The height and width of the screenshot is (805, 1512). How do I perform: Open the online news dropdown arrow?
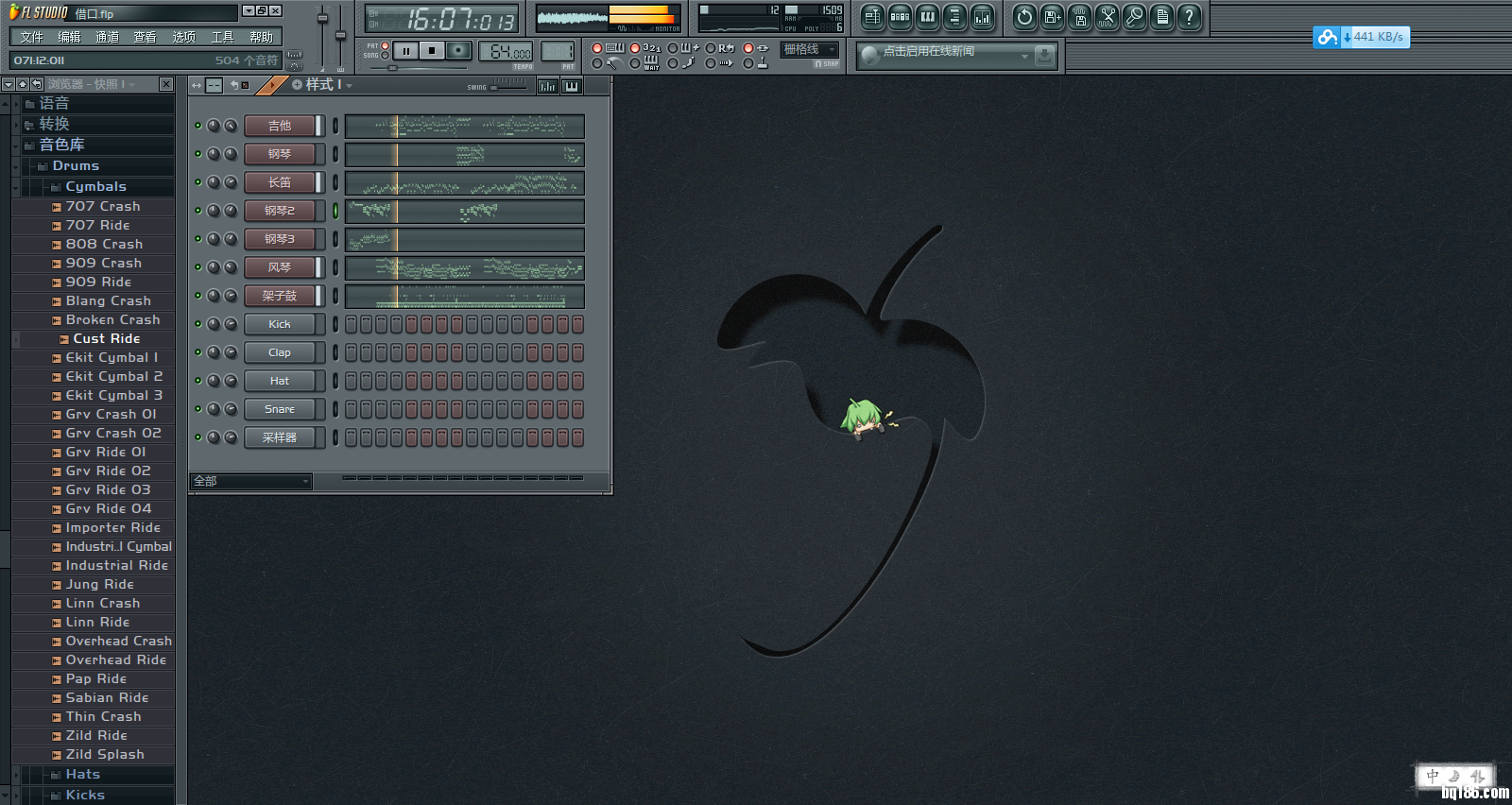coord(1024,57)
